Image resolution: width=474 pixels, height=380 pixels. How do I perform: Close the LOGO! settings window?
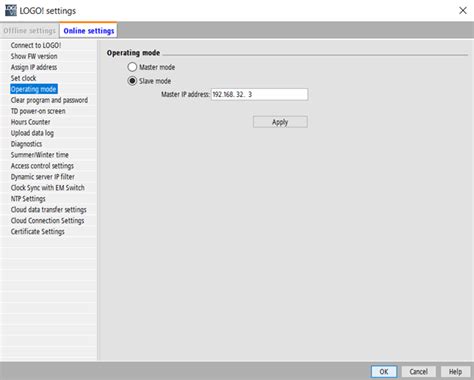[x=463, y=11]
